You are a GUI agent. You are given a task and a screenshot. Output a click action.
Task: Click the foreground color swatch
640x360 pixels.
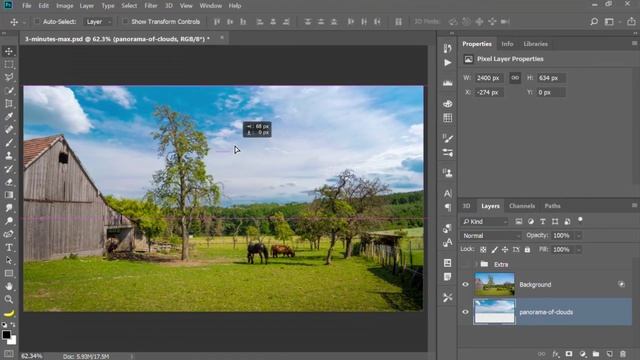click(6, 335)
